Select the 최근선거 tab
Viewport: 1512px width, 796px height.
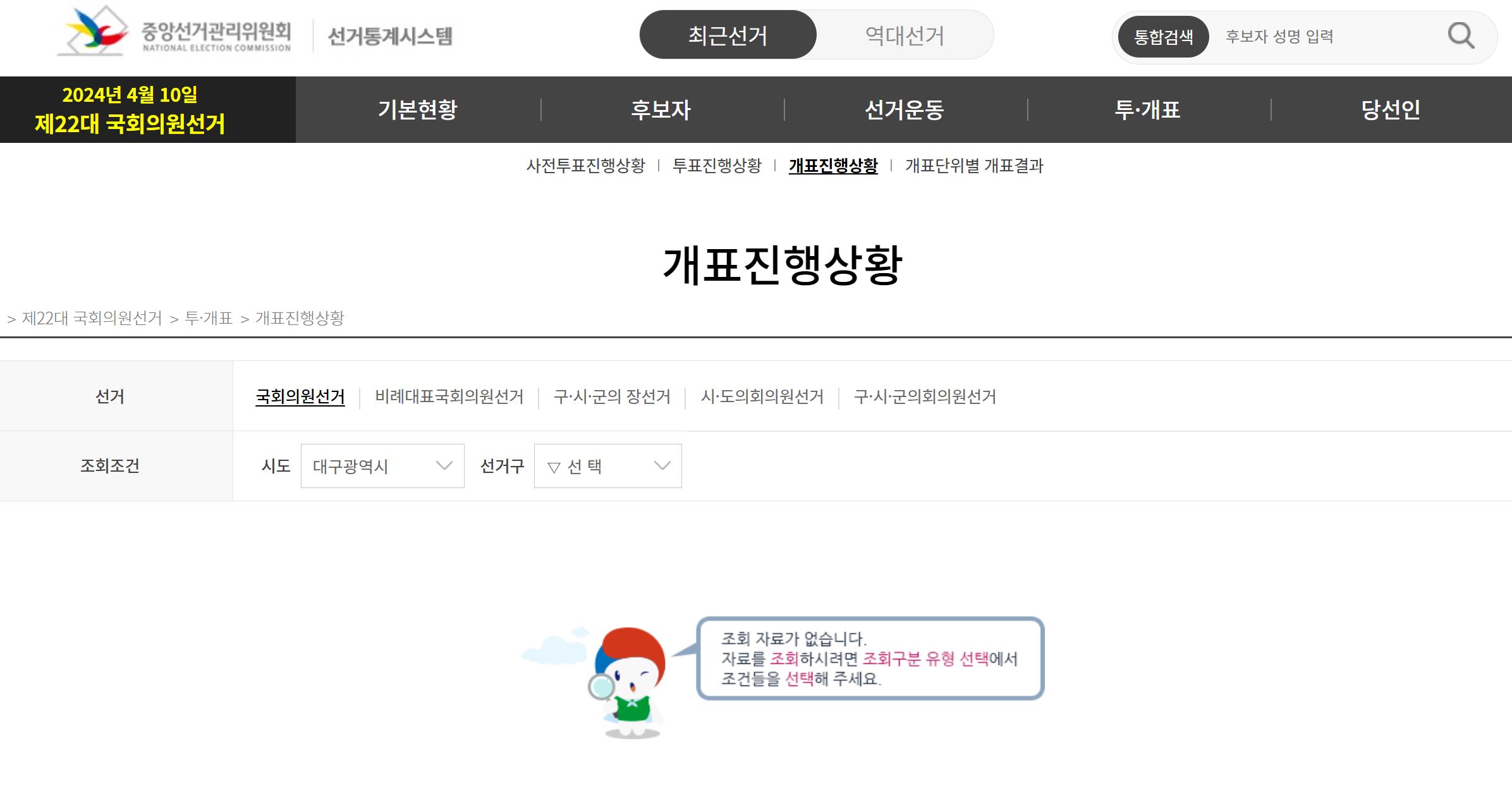click(x=728, y=35)
